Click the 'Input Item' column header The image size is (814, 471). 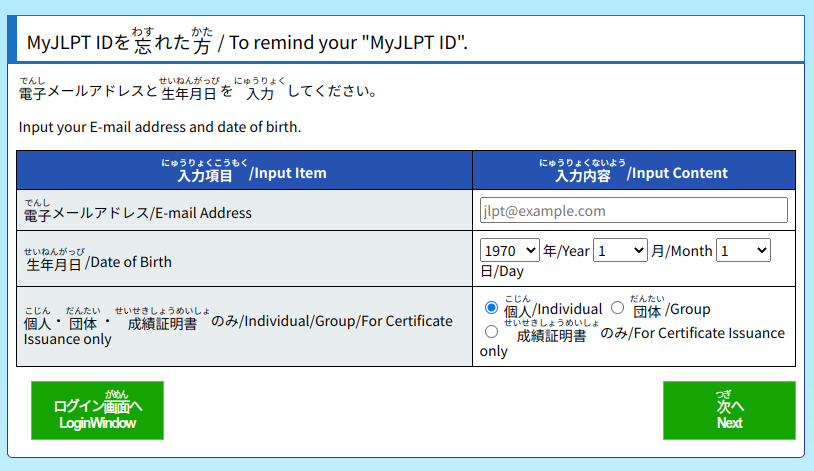(x=245, y=170)
